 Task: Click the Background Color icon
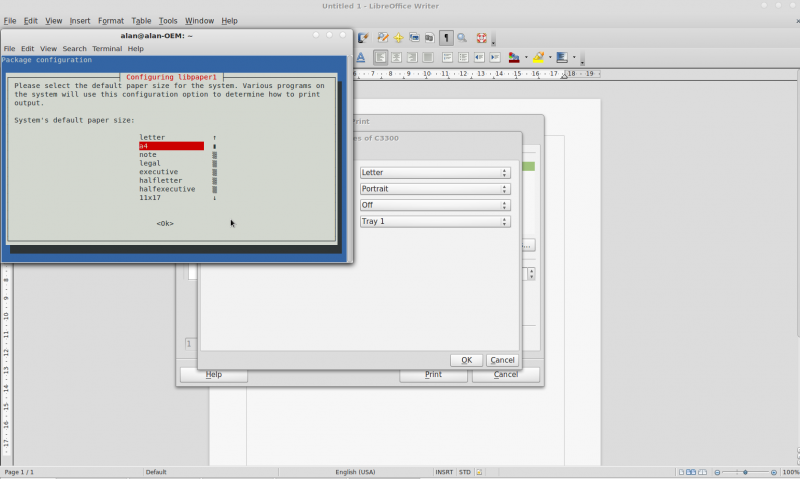pos(562,58)
